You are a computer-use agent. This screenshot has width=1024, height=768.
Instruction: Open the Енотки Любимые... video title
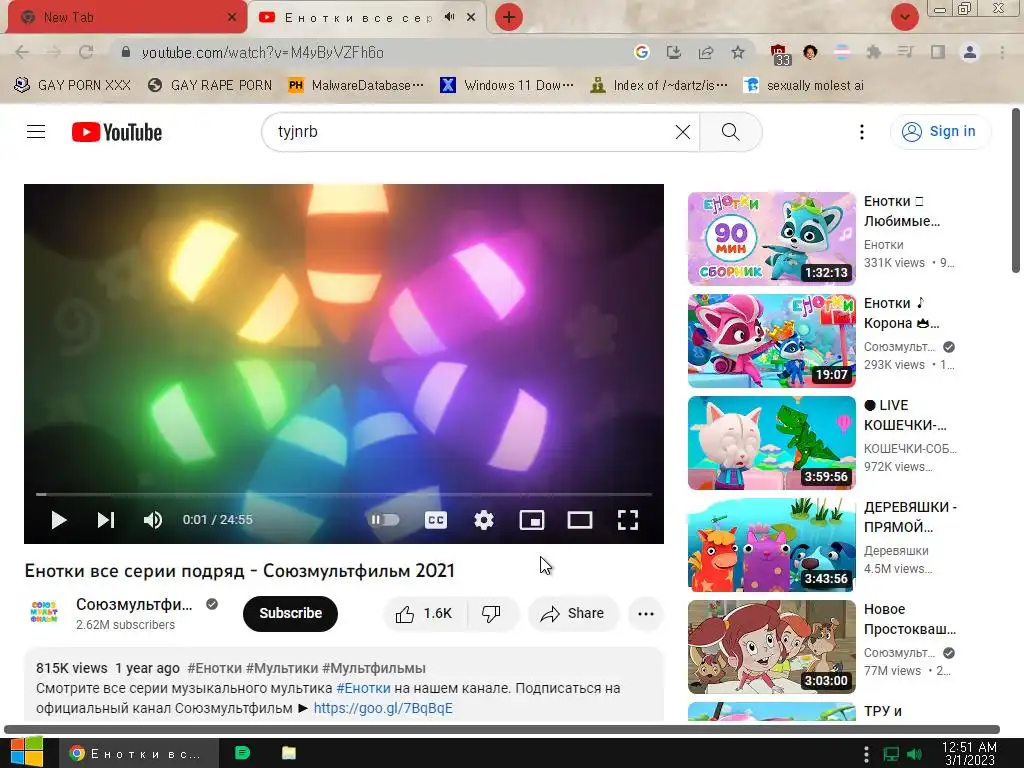[902, 211]
